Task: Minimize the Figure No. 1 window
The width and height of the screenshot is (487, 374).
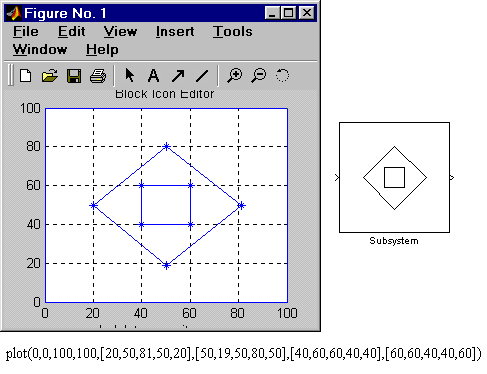Action: tap(272, 13)
